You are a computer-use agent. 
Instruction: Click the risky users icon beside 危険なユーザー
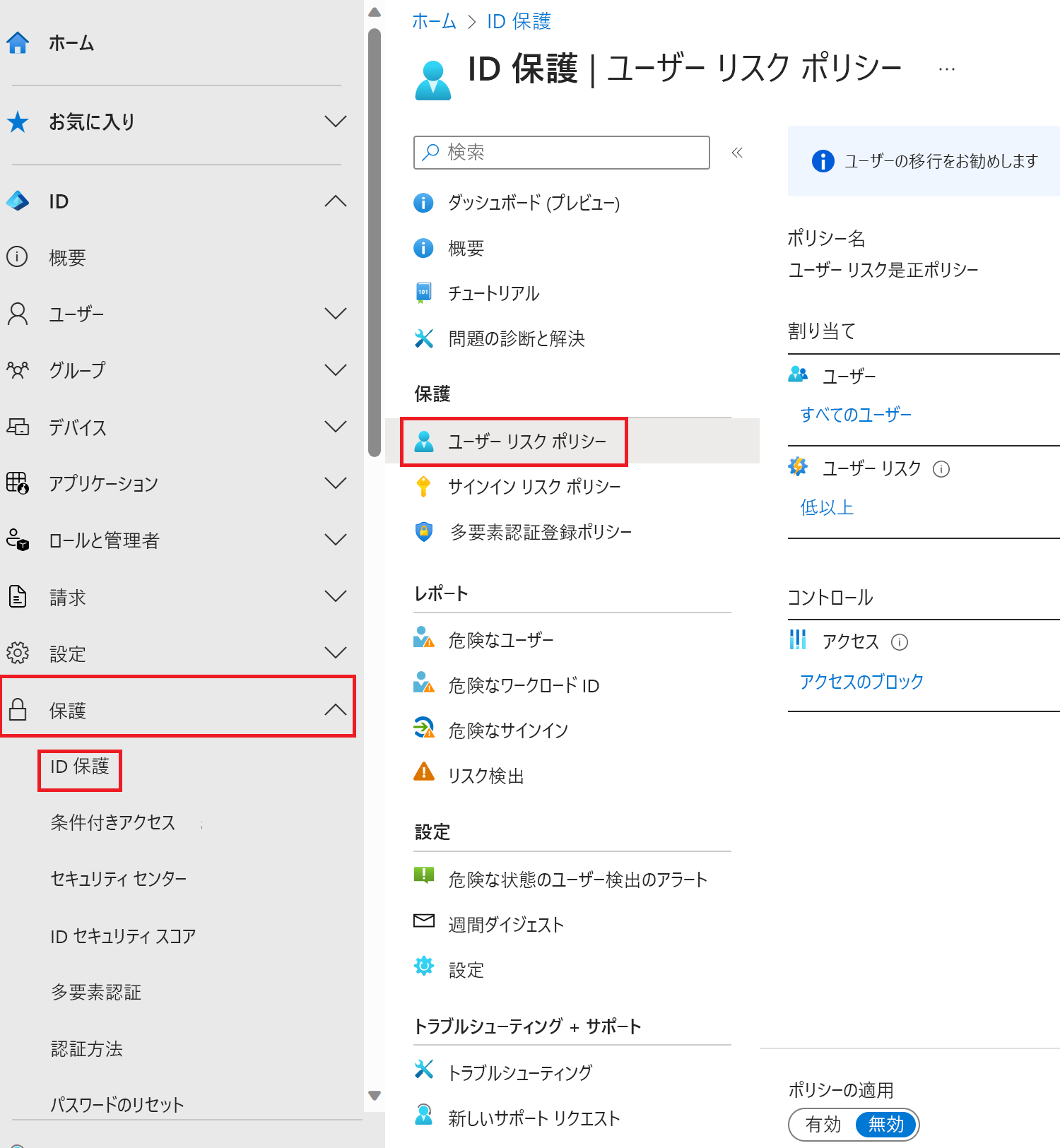coord(423,637)
